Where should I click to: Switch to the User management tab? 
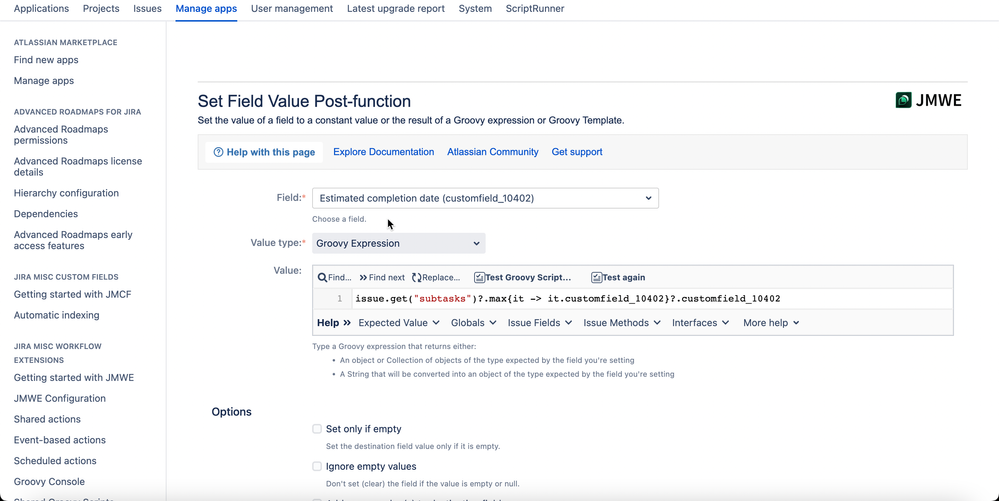click(x=292, y=9)
